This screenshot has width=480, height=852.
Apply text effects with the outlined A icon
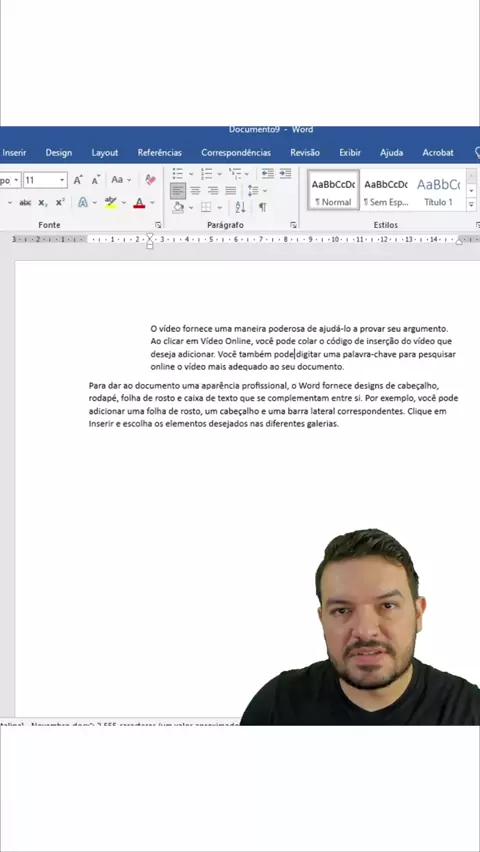pos(83,203)
